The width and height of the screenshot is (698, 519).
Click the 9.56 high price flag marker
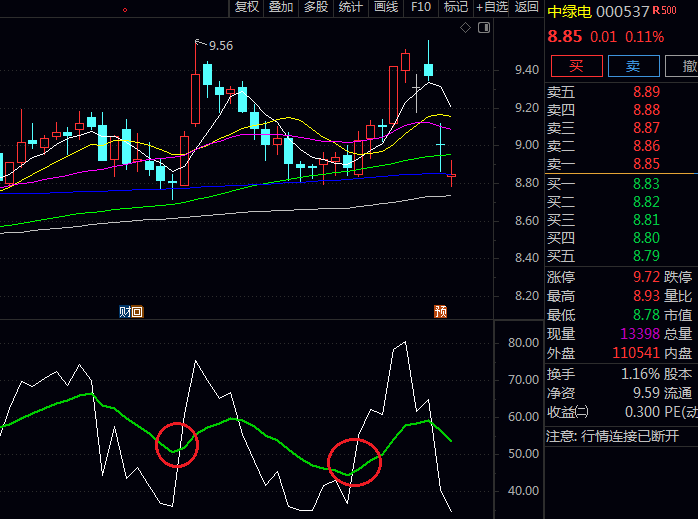214,45
